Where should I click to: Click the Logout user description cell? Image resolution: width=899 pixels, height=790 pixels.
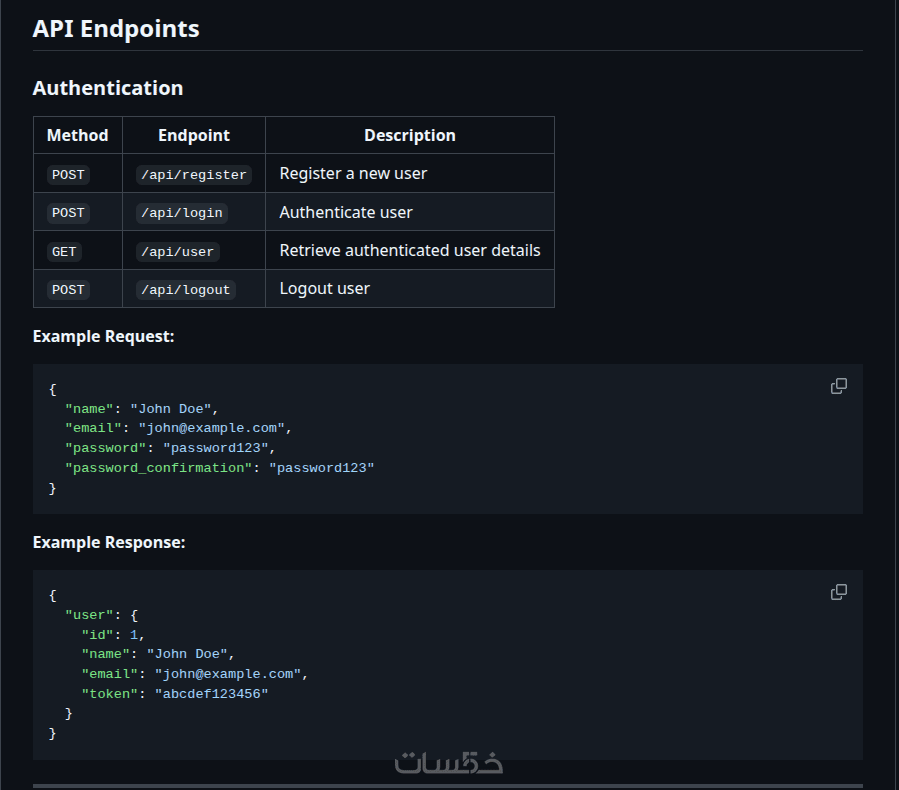tap(324, 289)
